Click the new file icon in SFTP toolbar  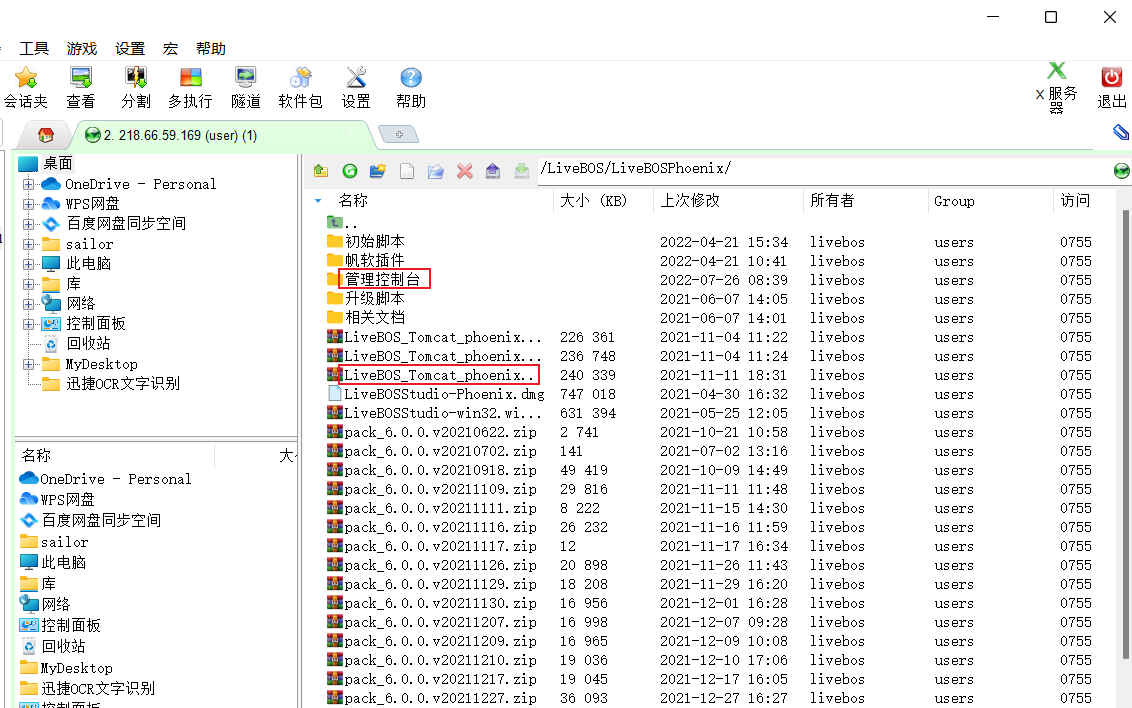click(x=407, y=171)
